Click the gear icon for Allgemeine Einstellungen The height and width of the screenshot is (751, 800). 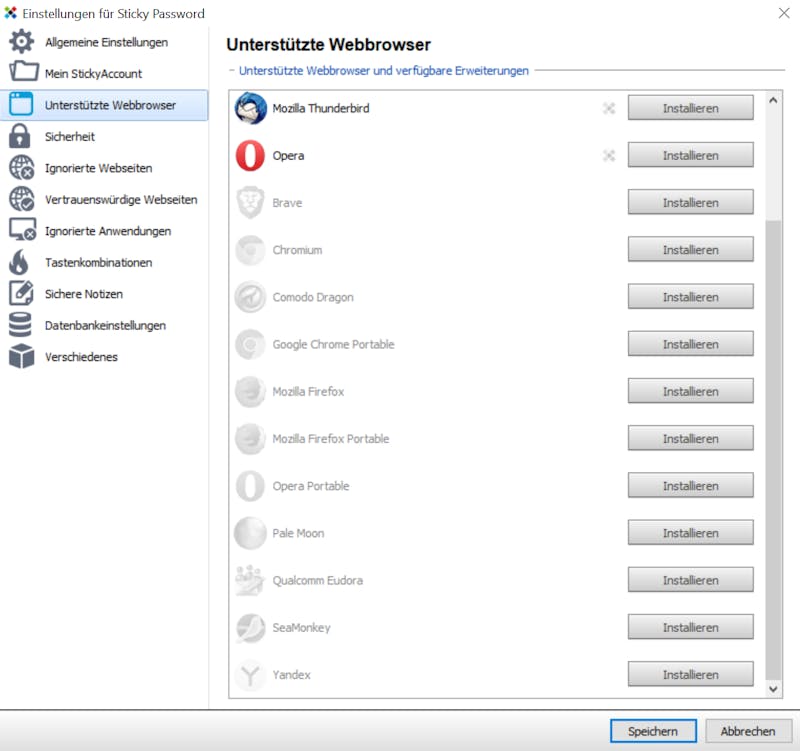coord(21,41)
